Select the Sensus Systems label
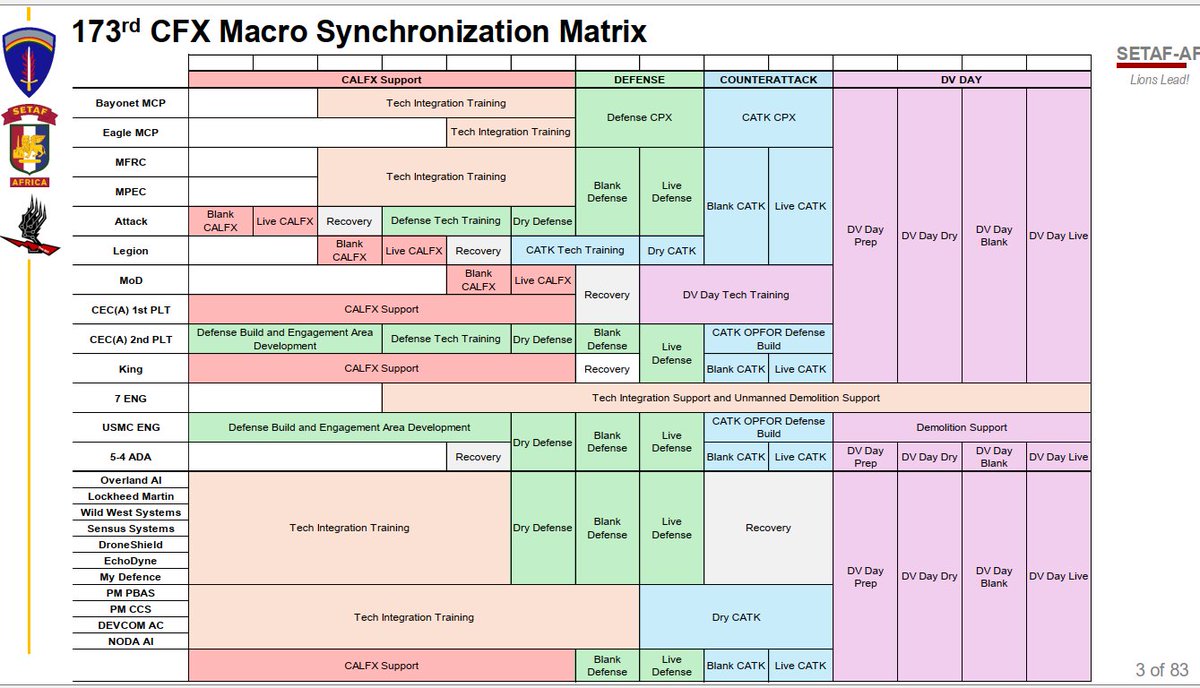The image size is (1200, 688). coord(130,528)
